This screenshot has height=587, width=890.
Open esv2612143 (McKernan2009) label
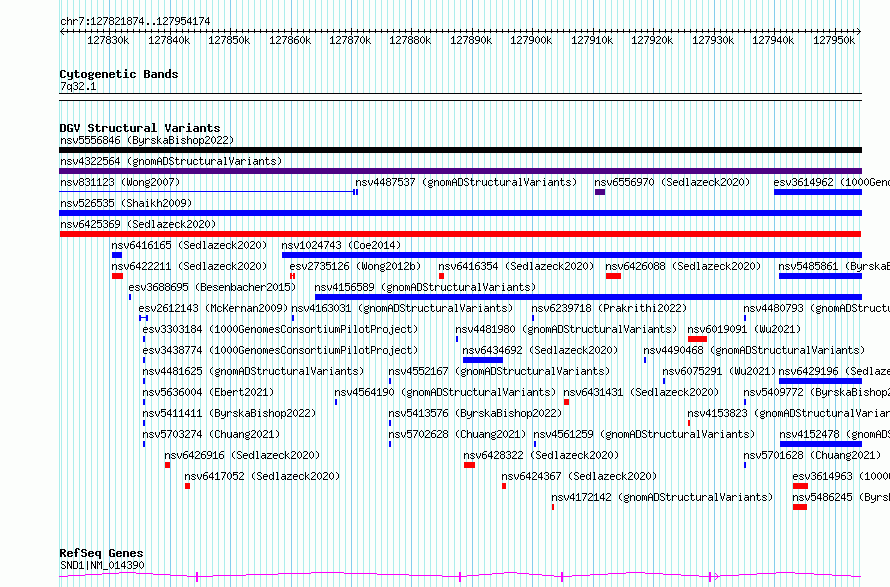point(213,308)
